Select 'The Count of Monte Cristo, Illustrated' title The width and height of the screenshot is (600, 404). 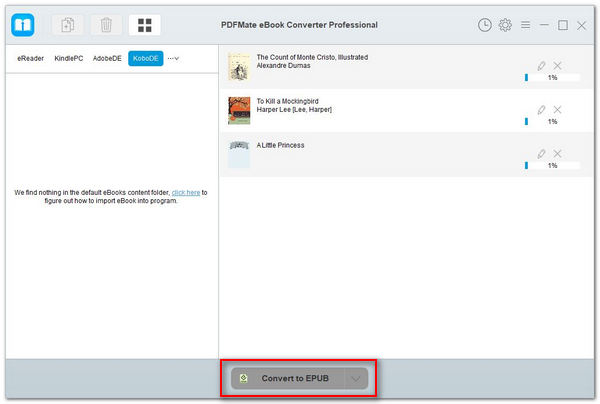312,57
